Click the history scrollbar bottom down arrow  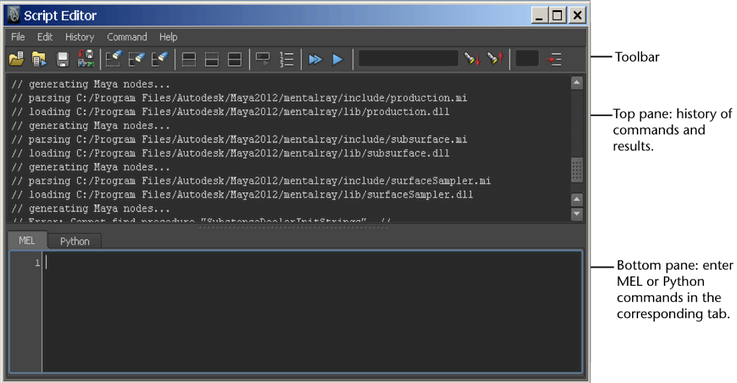[577, 214]
